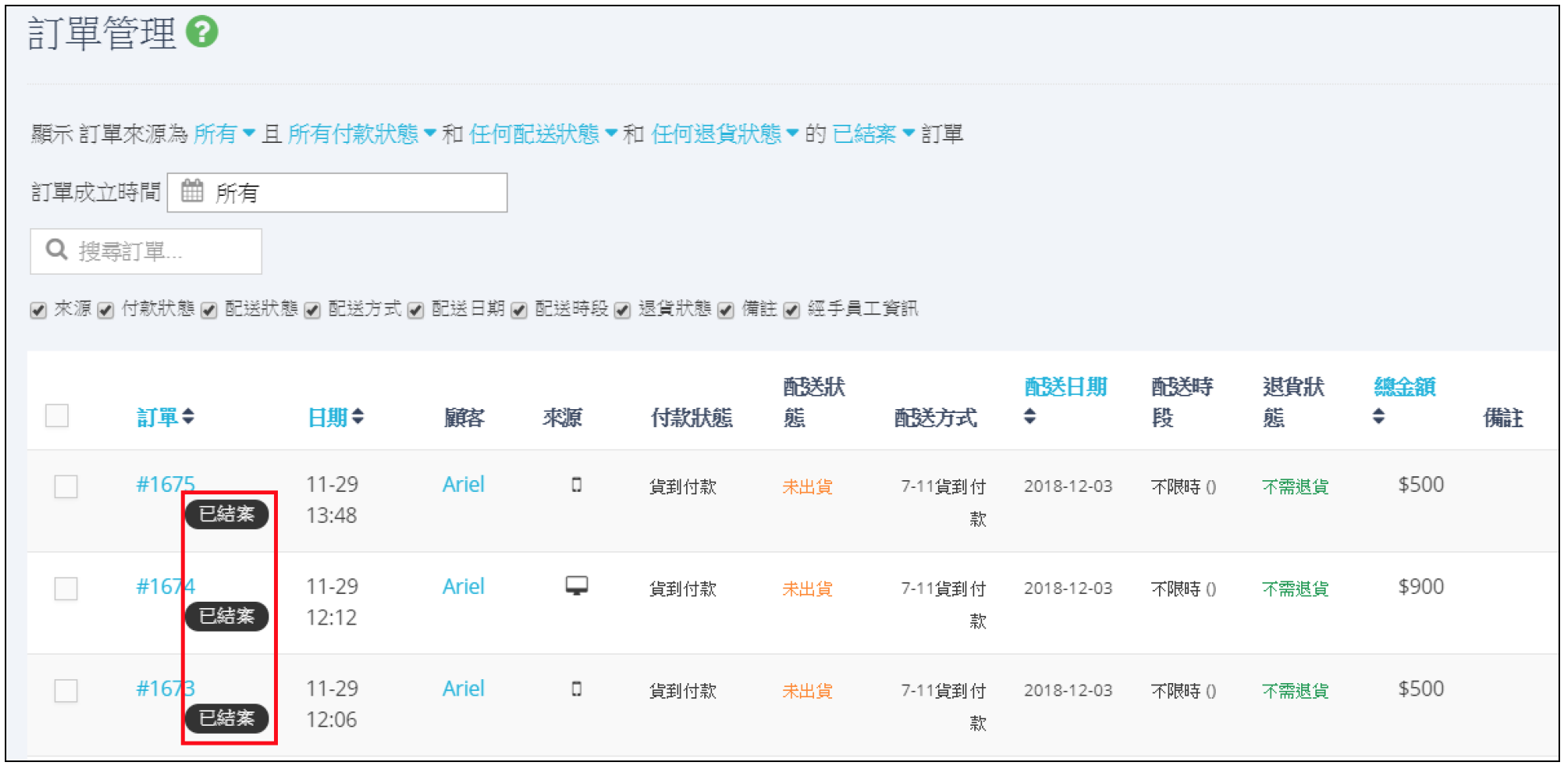Click the 不需退貨 status of order #1675

click(x=1295, y=486)
